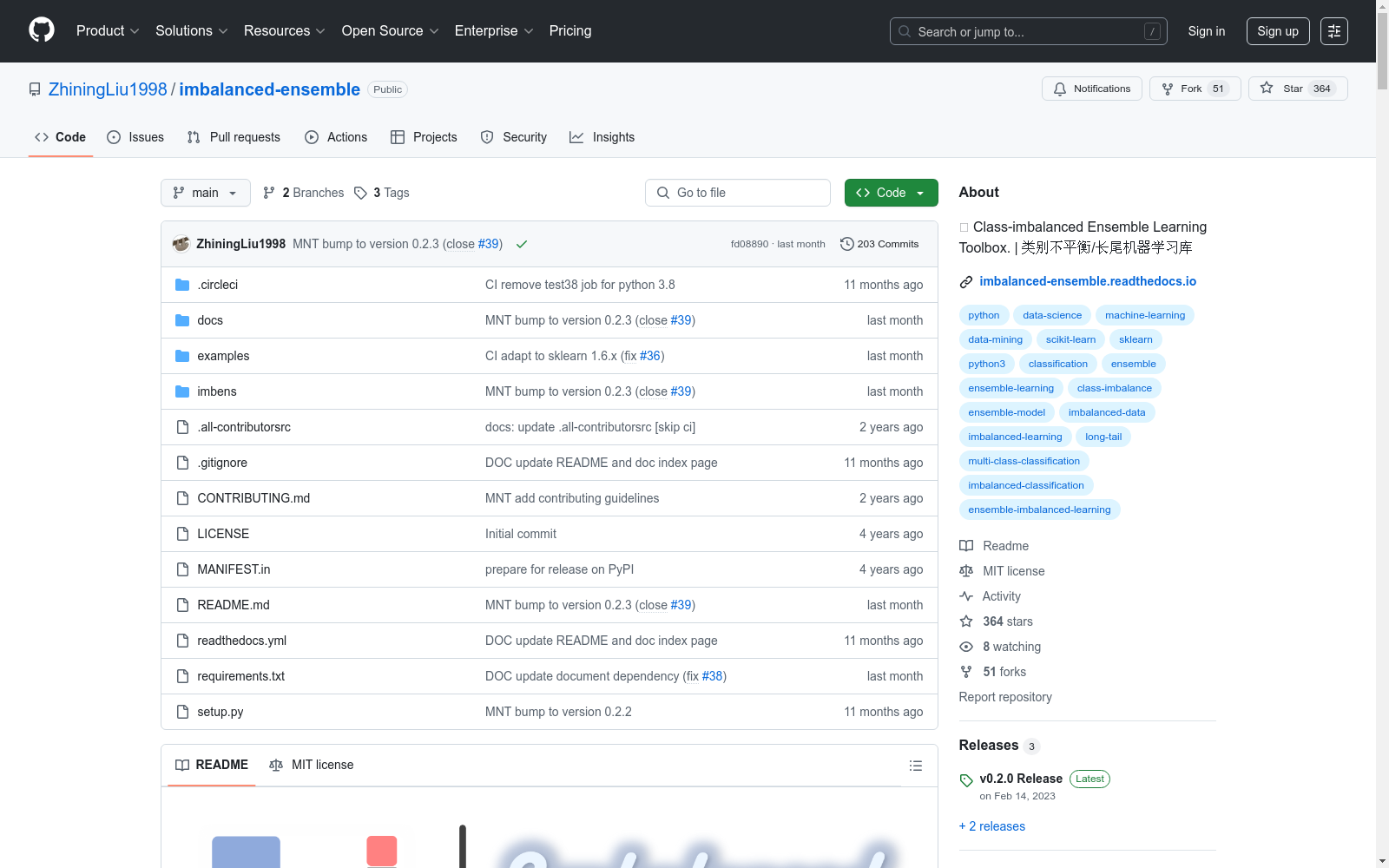This screenshot has width=1389, height=868.
Task: Click the long-tail topic tag
Action: point(1103,437)
